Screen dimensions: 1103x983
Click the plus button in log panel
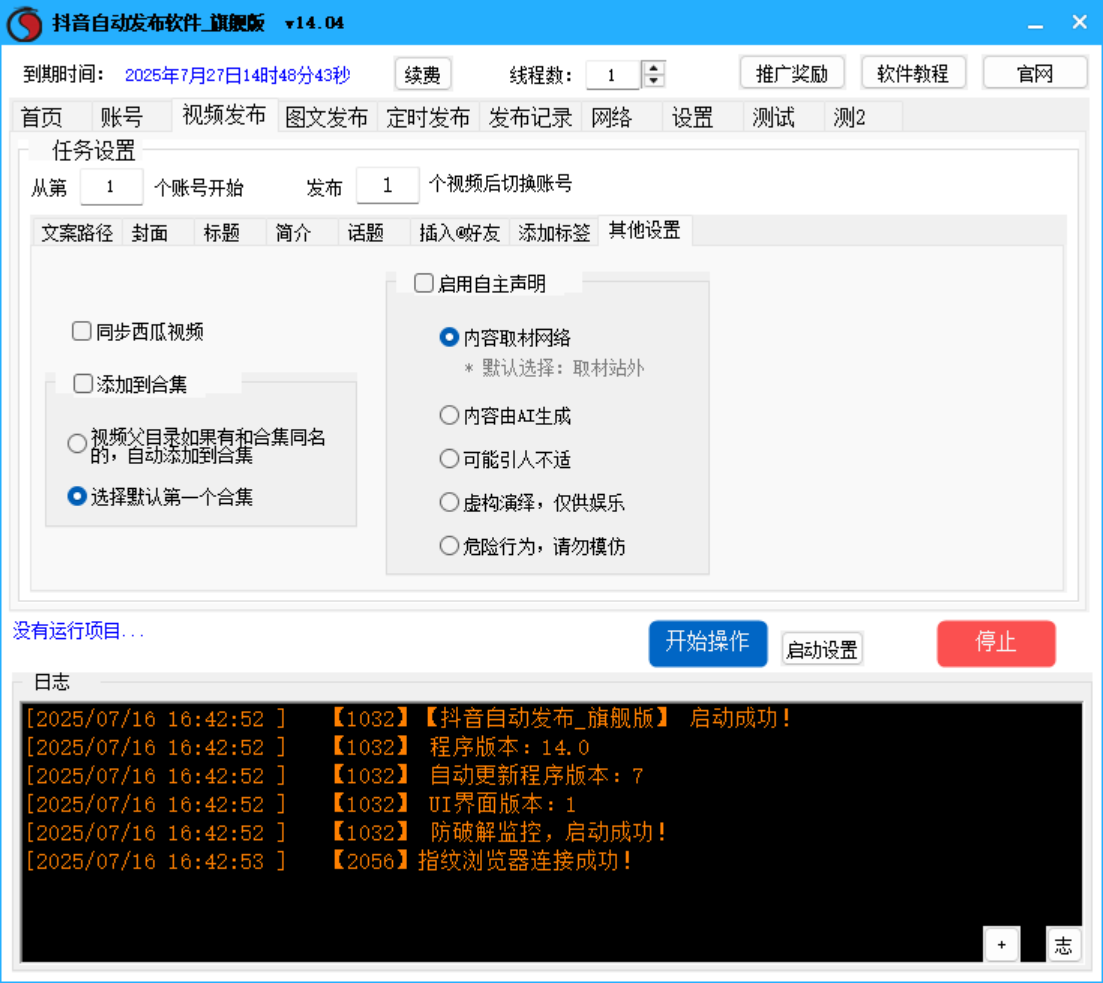coord(1002,944)
